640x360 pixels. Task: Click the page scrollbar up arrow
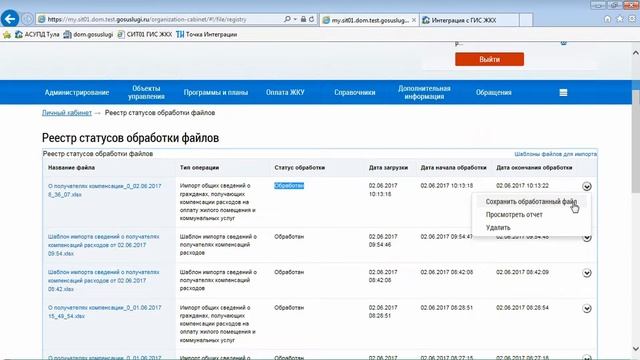click(x=636, y=53)
